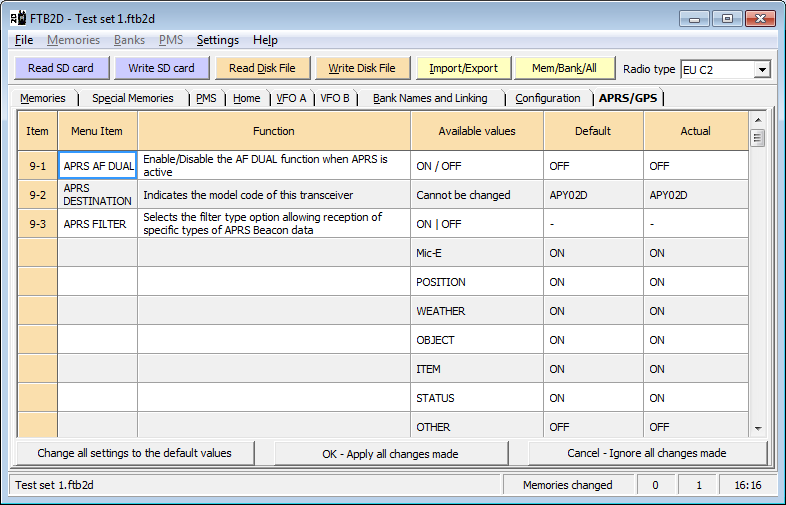786x505 pixels.
Task: Click the WEATHER filter row label
Action: click(477, 311)
